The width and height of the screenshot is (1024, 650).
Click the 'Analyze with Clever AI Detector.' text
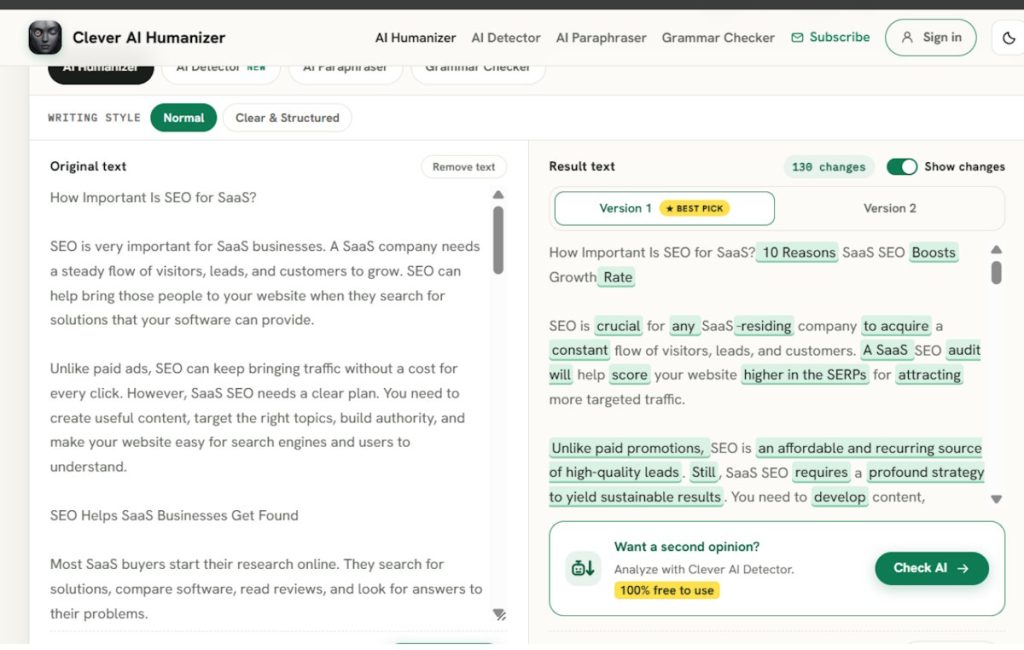point(704,570)
